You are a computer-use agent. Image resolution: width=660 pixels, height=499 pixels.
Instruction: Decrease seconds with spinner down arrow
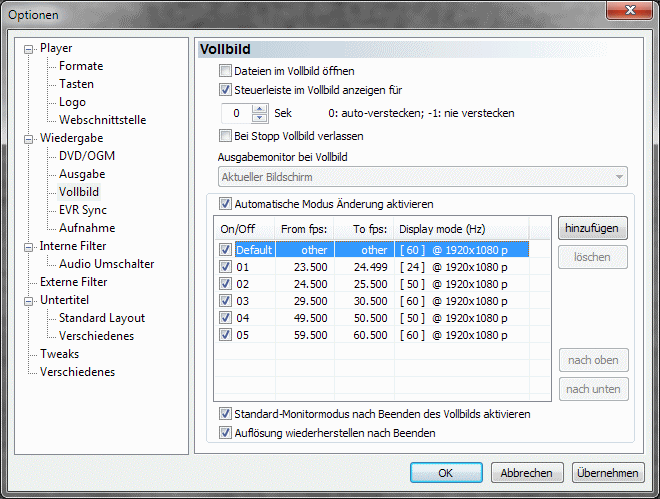click(260, 118)
